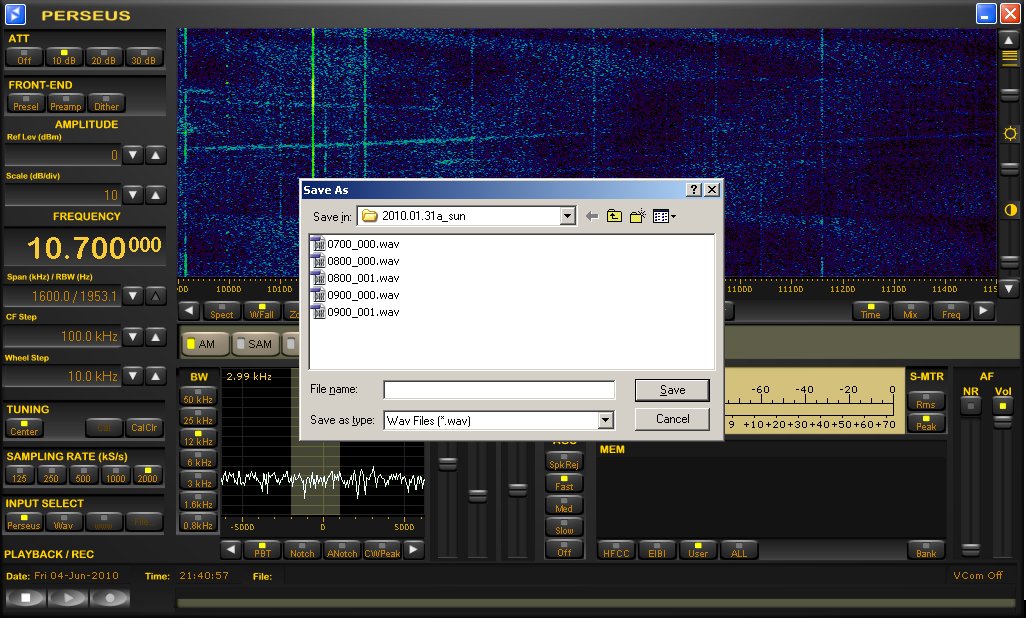Select the Freq display option
The image size is (1026, 618).
point(951,311)
